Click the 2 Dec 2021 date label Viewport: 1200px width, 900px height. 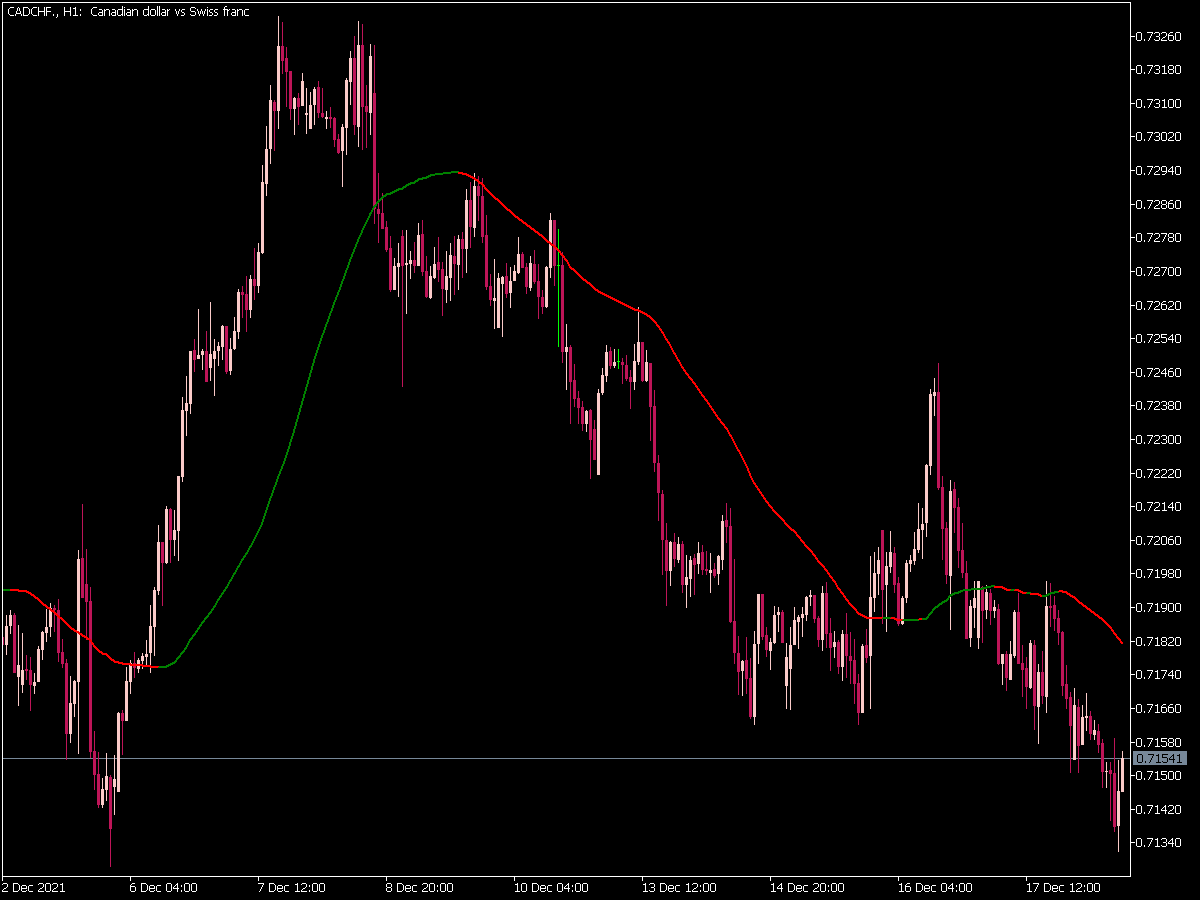coord(31,887)
